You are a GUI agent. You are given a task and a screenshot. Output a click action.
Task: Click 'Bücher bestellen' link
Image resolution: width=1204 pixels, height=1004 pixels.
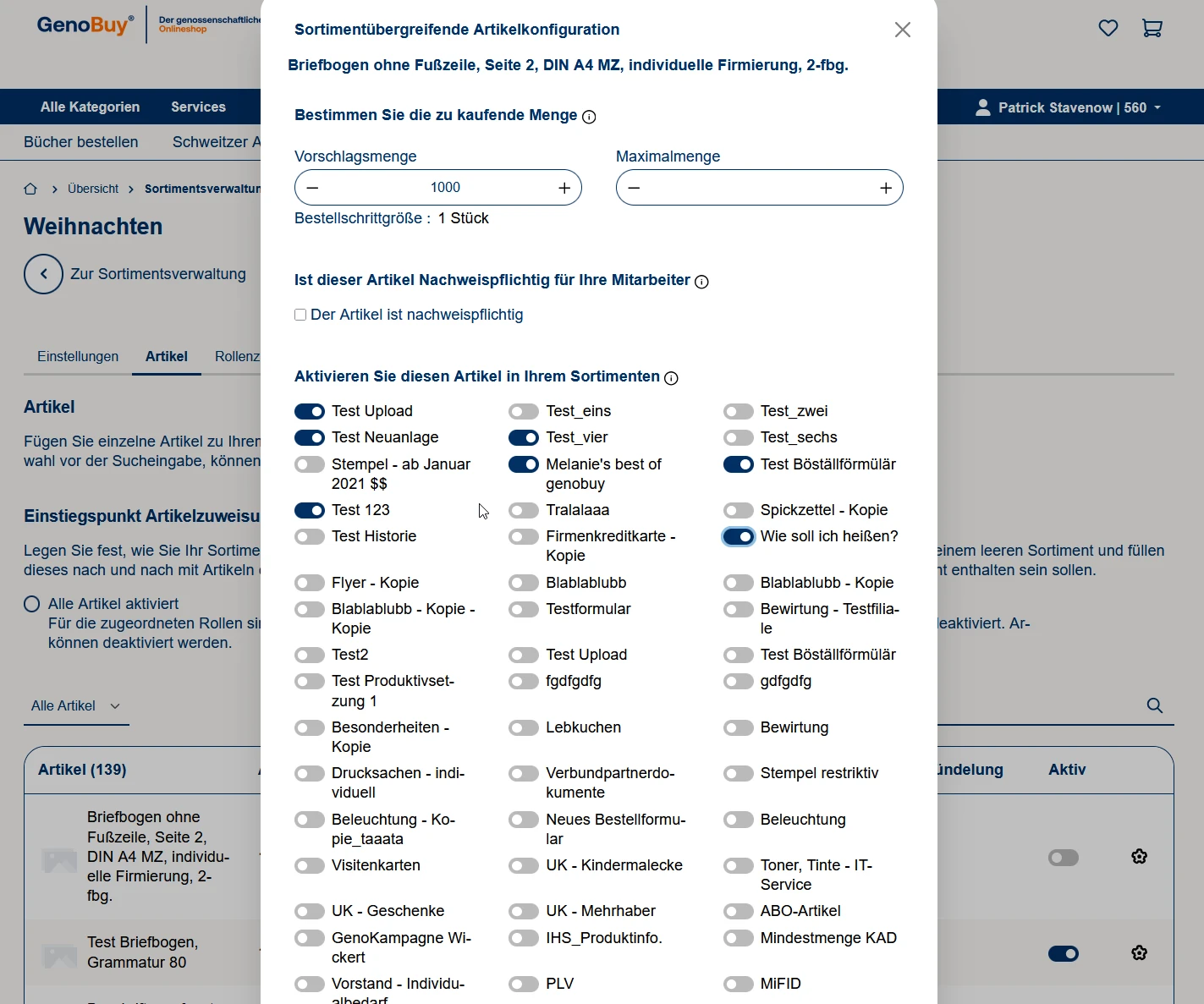pyautogui.click(x=80, y=142)
